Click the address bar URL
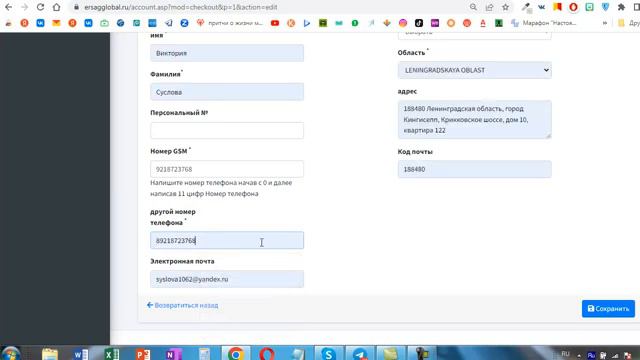The width and height of the screenshot is (640, 360). coord(181,7)
